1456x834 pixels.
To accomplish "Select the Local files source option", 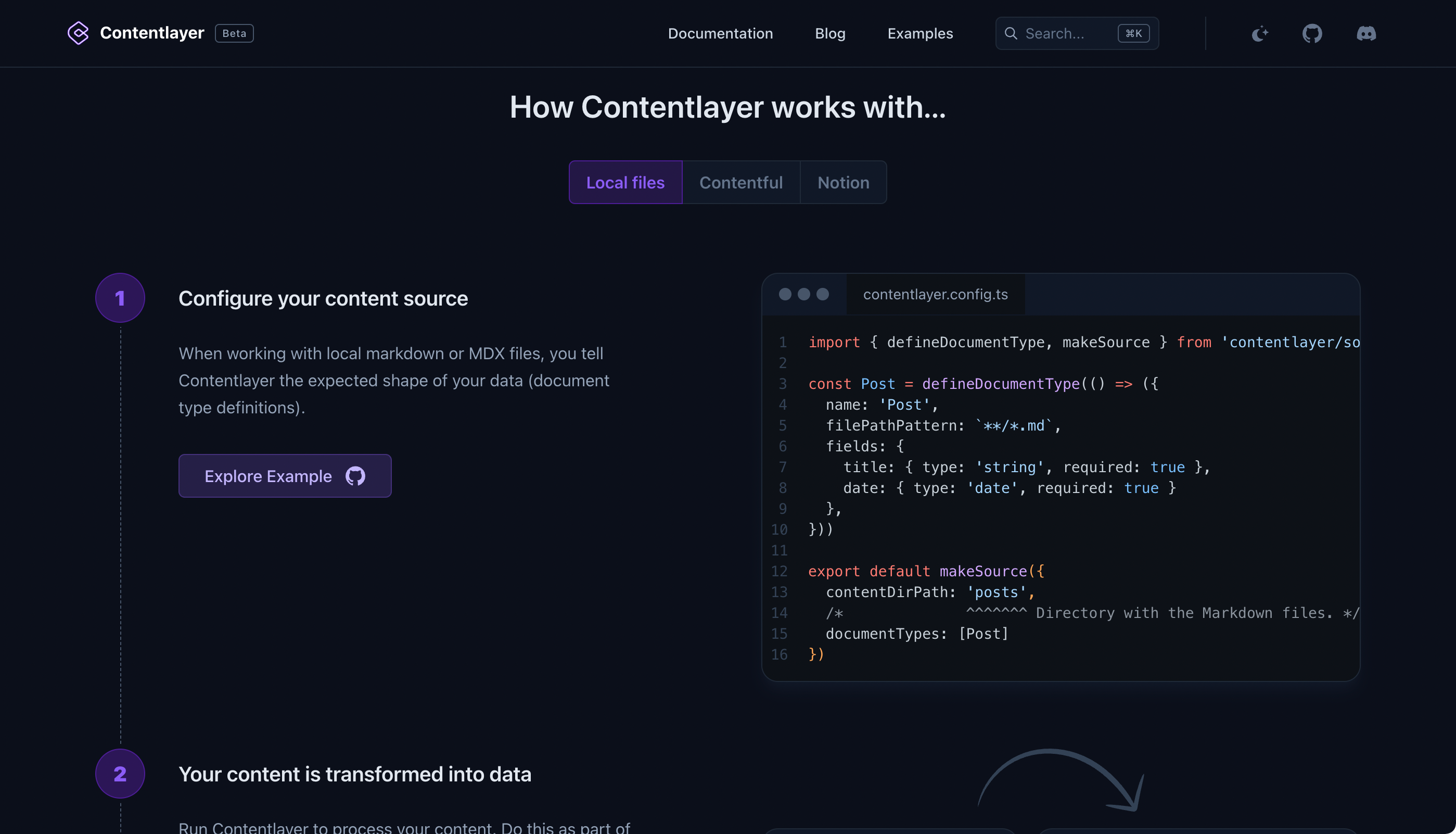I will pos(625,182).
